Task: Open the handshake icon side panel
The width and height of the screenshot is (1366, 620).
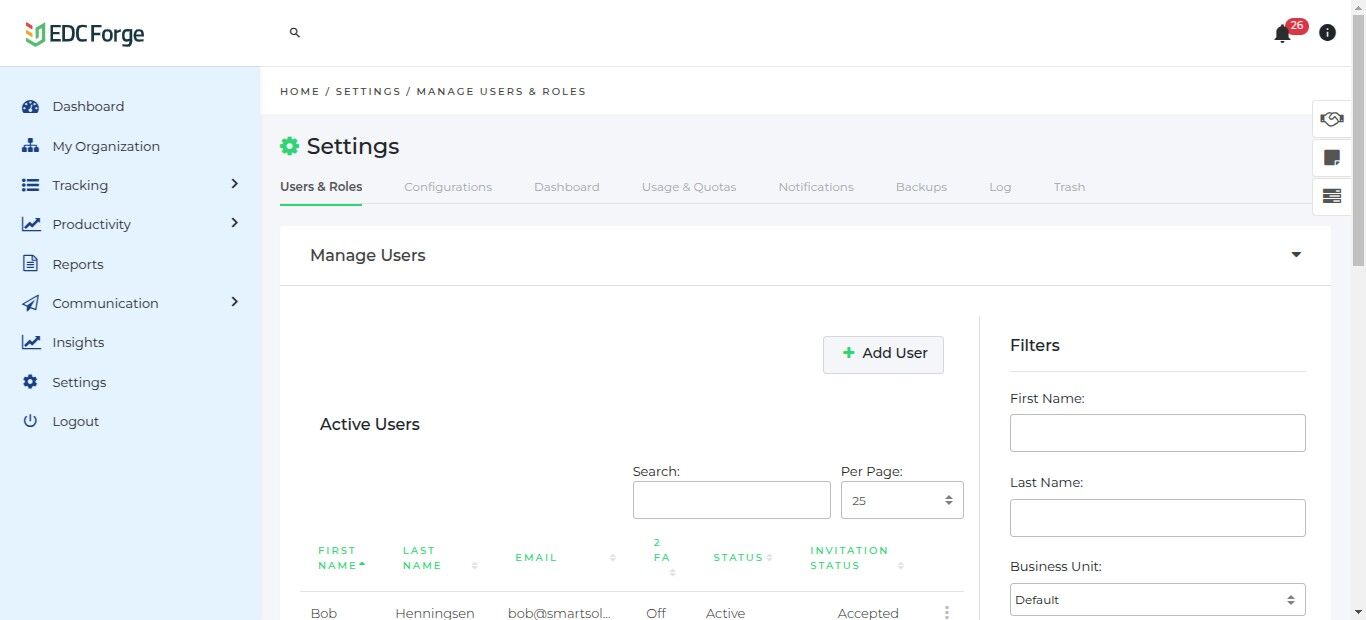Action: coord(1331,119)
